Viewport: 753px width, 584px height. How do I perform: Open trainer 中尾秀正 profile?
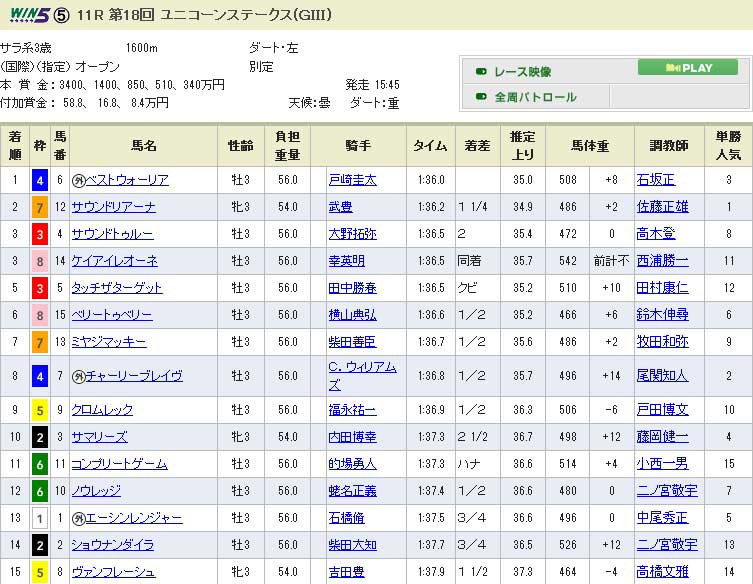[663, 518]
